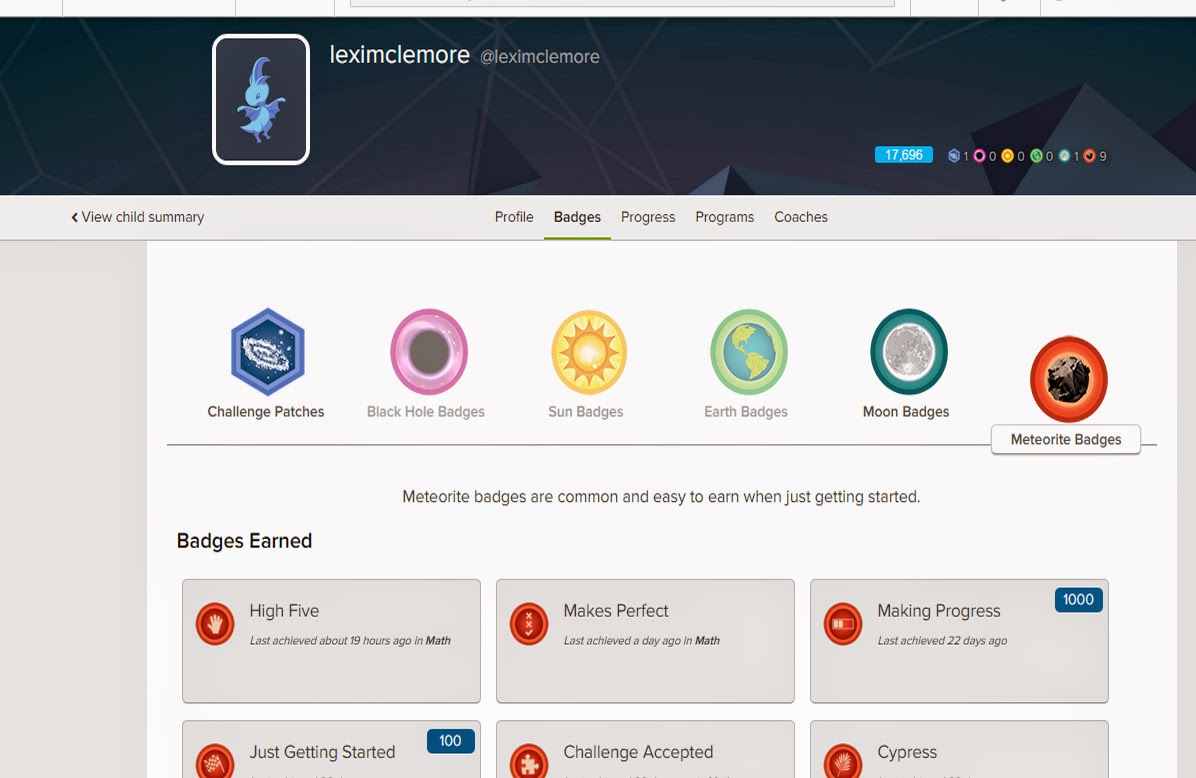Click the Earth Badges label
The height and width of the screenshot is (778, 1196).
(x=746, y=412)
